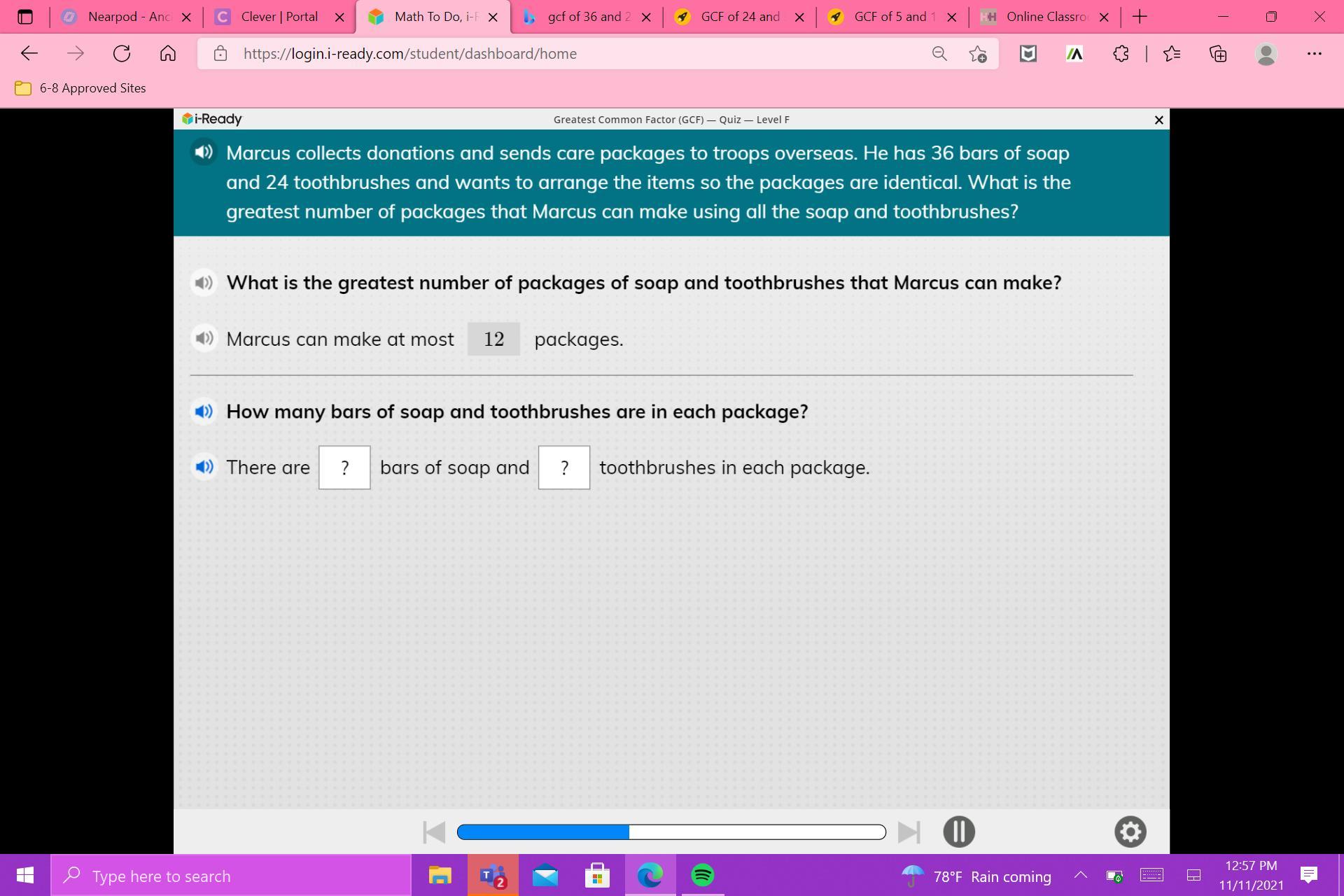Click speaker icon beside 'How many bars' question

(204, 412)
